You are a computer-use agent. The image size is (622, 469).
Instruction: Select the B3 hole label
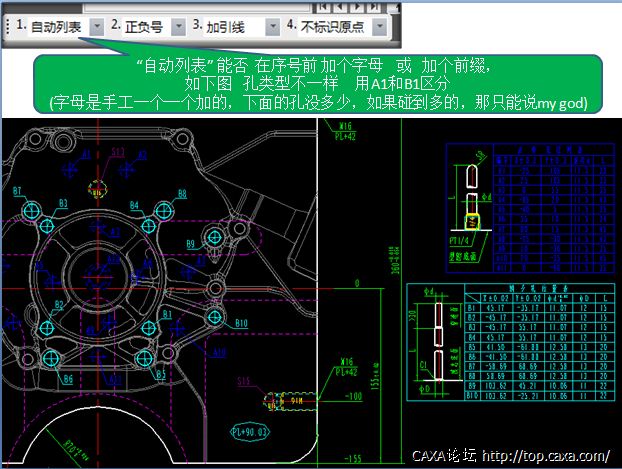[x=63, y=204]
